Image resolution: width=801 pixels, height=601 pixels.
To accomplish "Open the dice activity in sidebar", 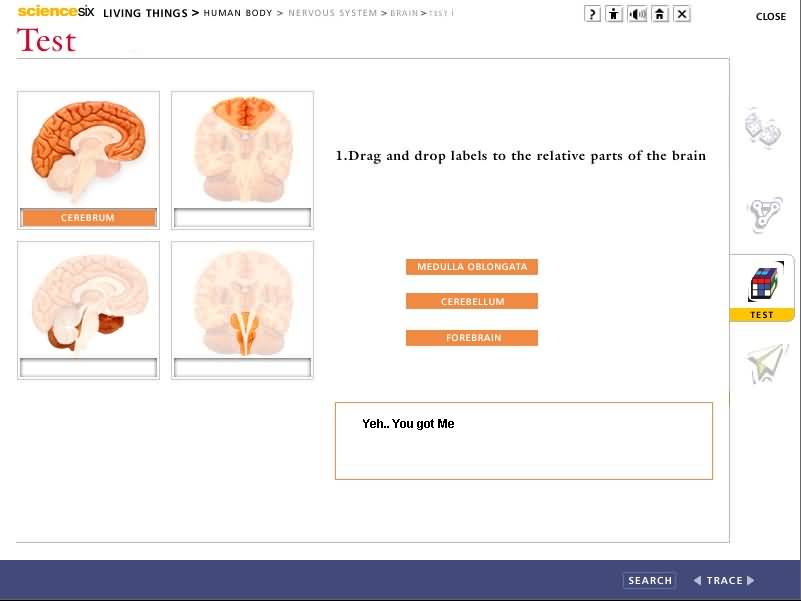I will (761, 128).
